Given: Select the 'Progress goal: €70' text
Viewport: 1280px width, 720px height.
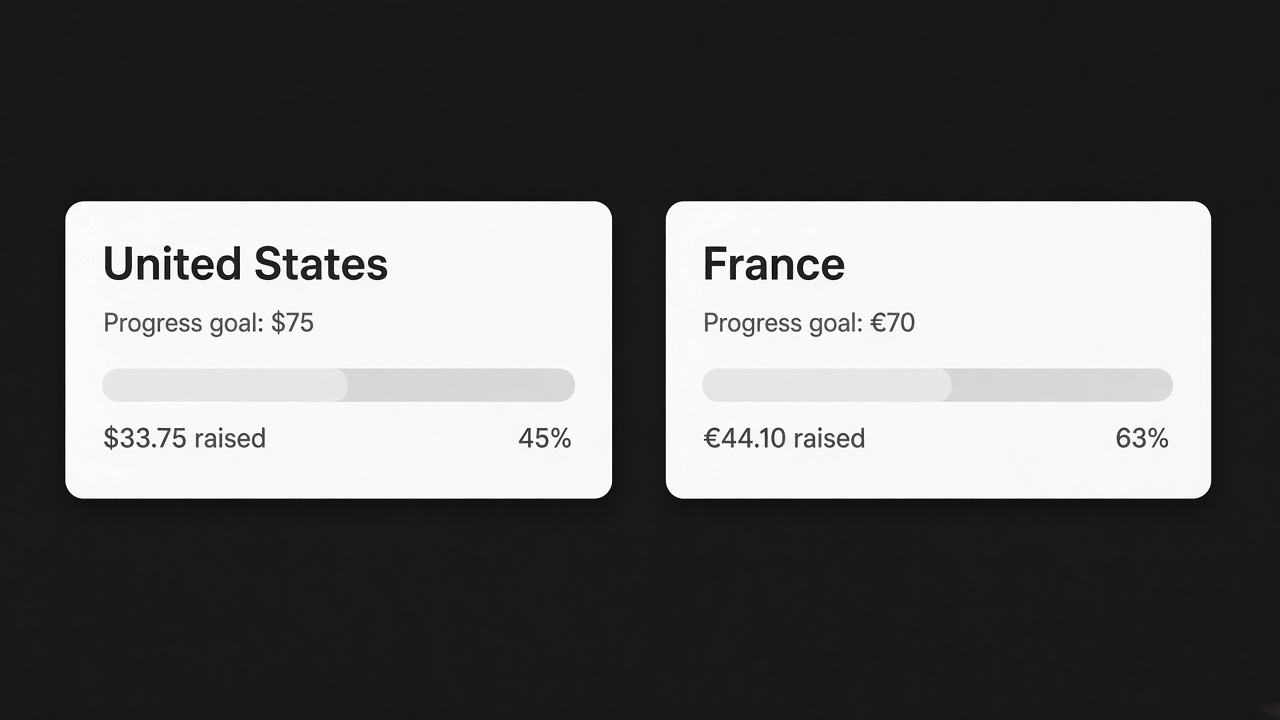Looking at the screenshot, I should [x=809, y=324].
